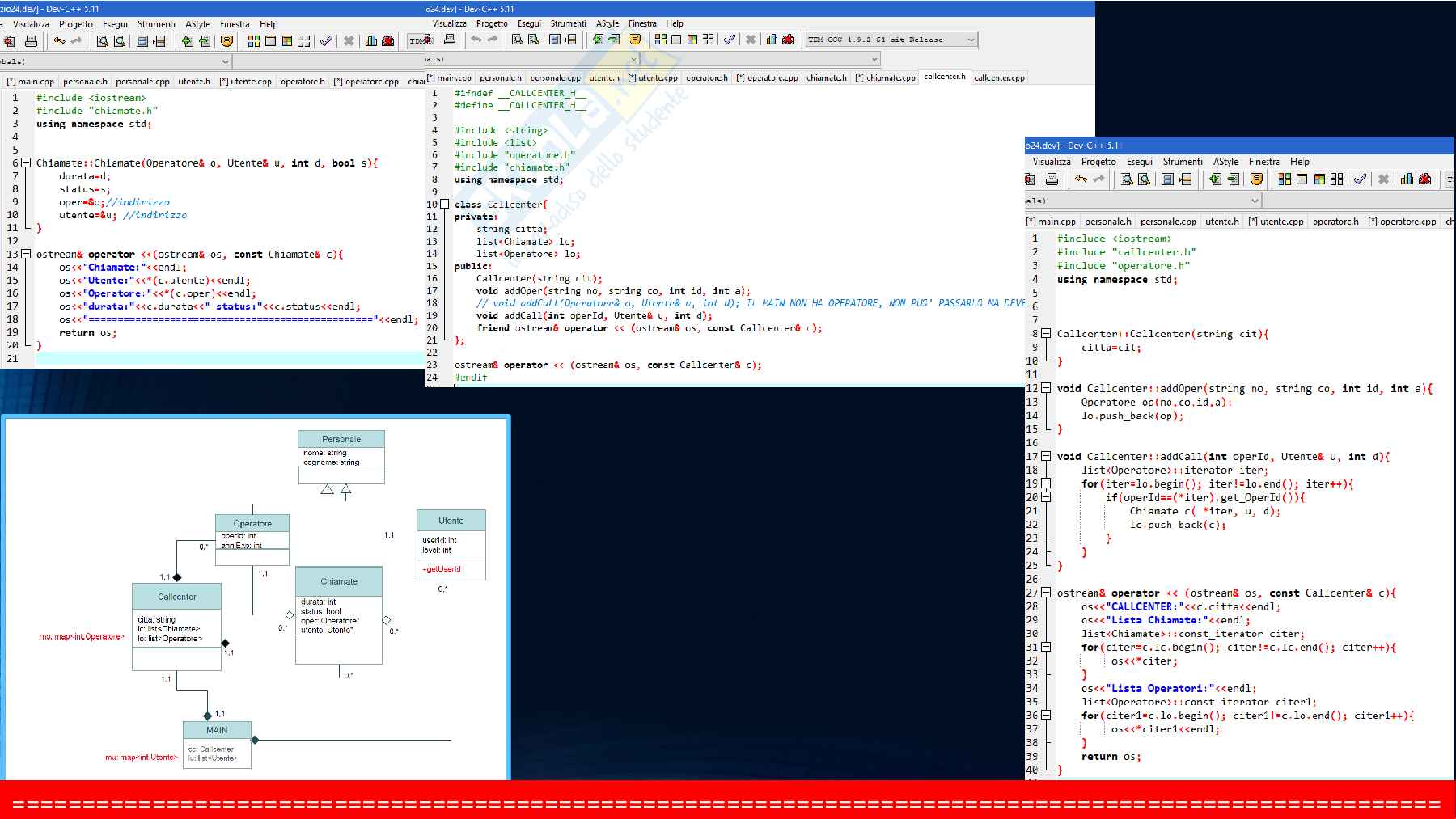
Task: Open AStyle menu in the callcenter.h window
Action: pos(607,23)
